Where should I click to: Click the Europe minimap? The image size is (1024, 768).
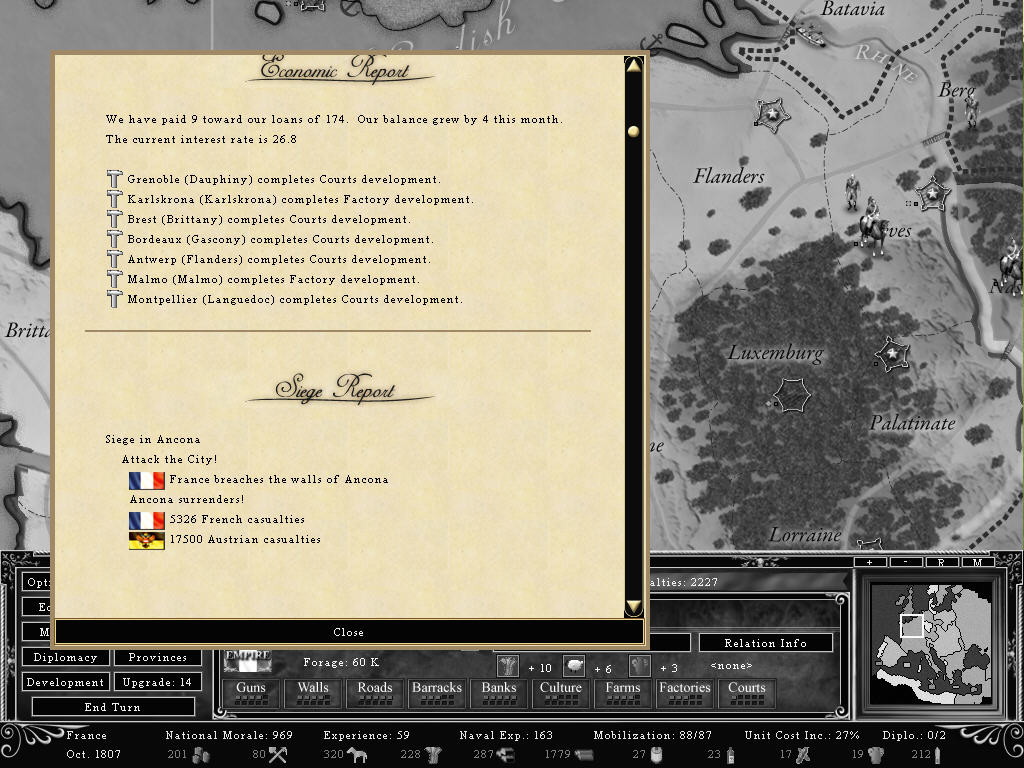(933, 643)
